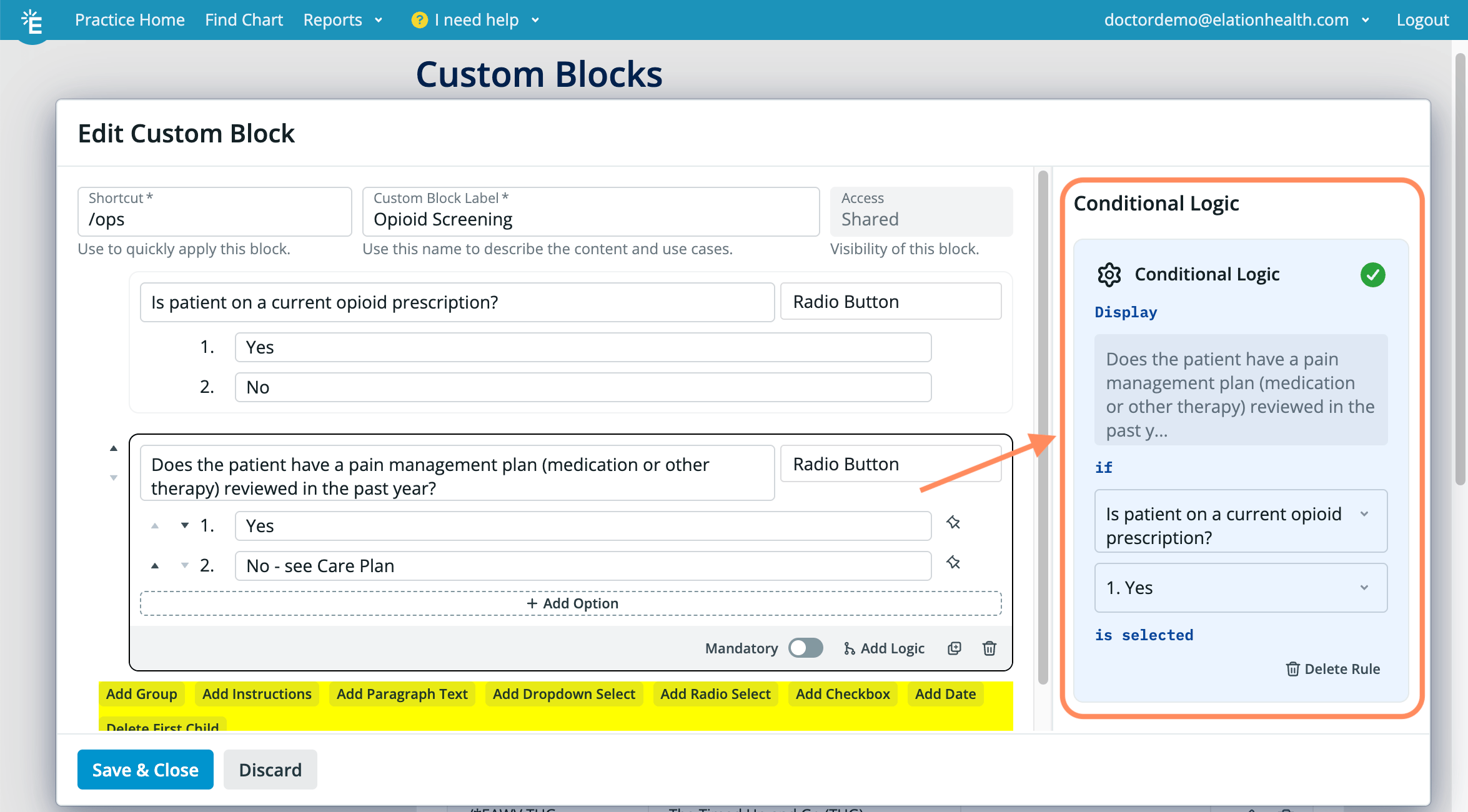
Task: Click the Shortcut field with /ops
Action: 214,212
